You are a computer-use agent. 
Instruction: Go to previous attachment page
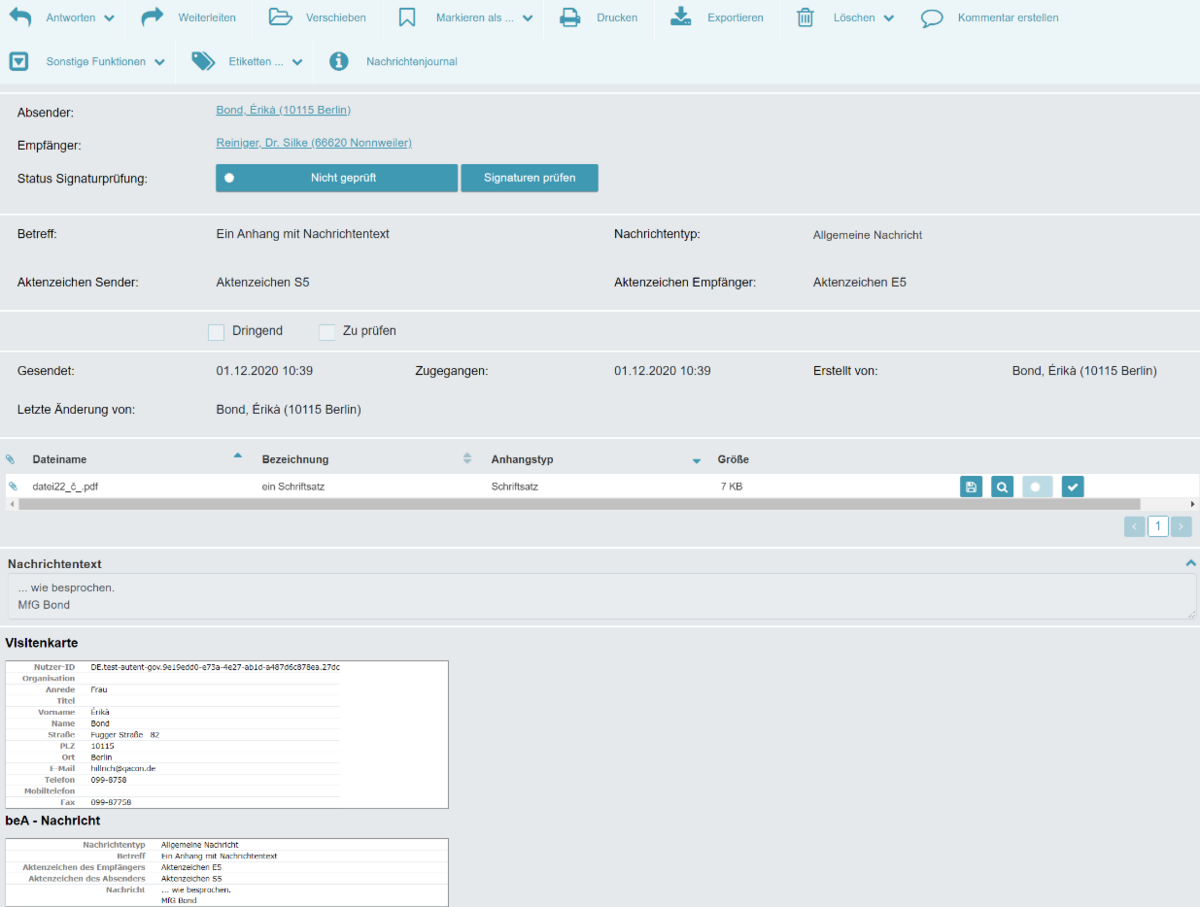1134,527
